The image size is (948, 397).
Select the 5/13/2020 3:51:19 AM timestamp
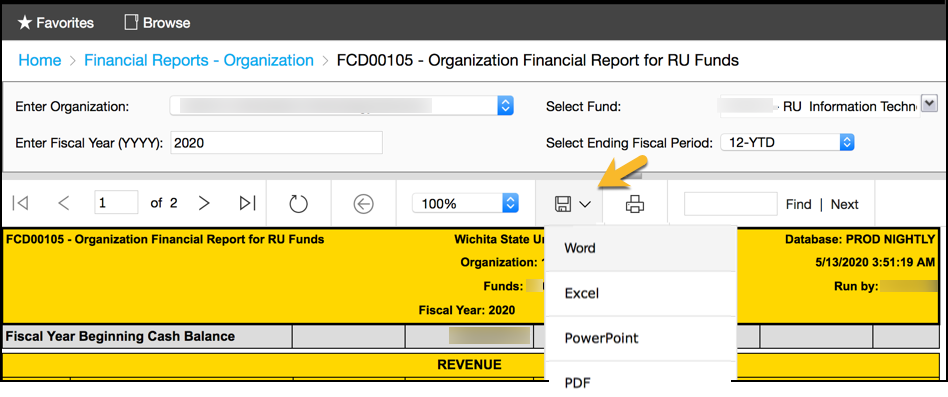pos(875,263)
